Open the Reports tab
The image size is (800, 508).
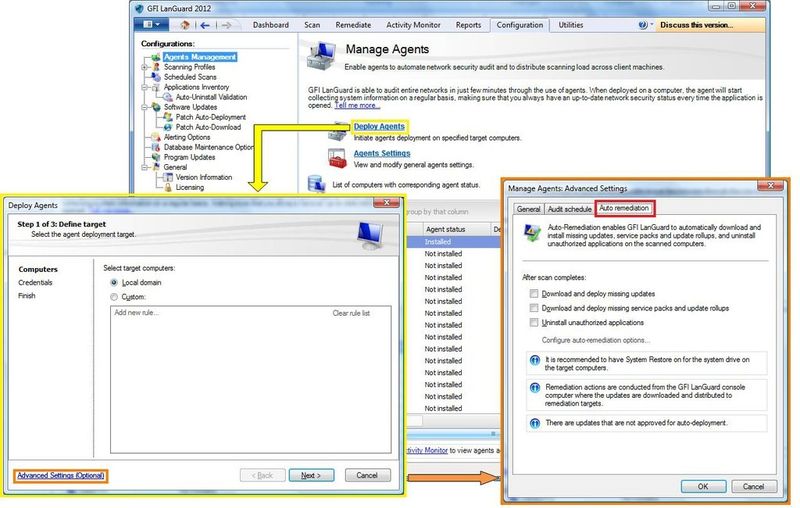coord(468,25)
